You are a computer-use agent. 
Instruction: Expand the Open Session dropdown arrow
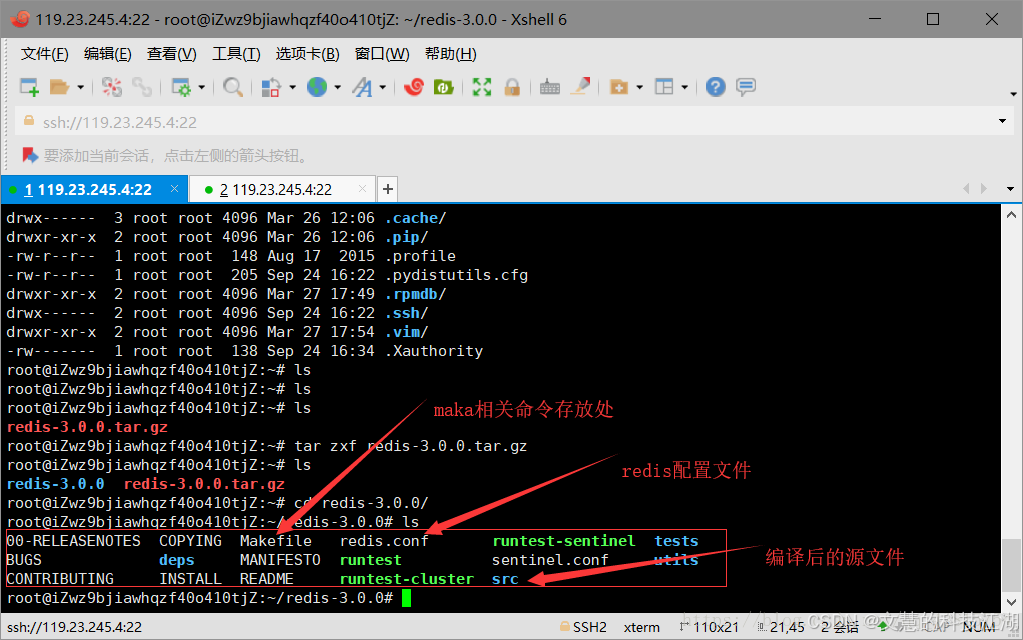(x=80, y=87)
